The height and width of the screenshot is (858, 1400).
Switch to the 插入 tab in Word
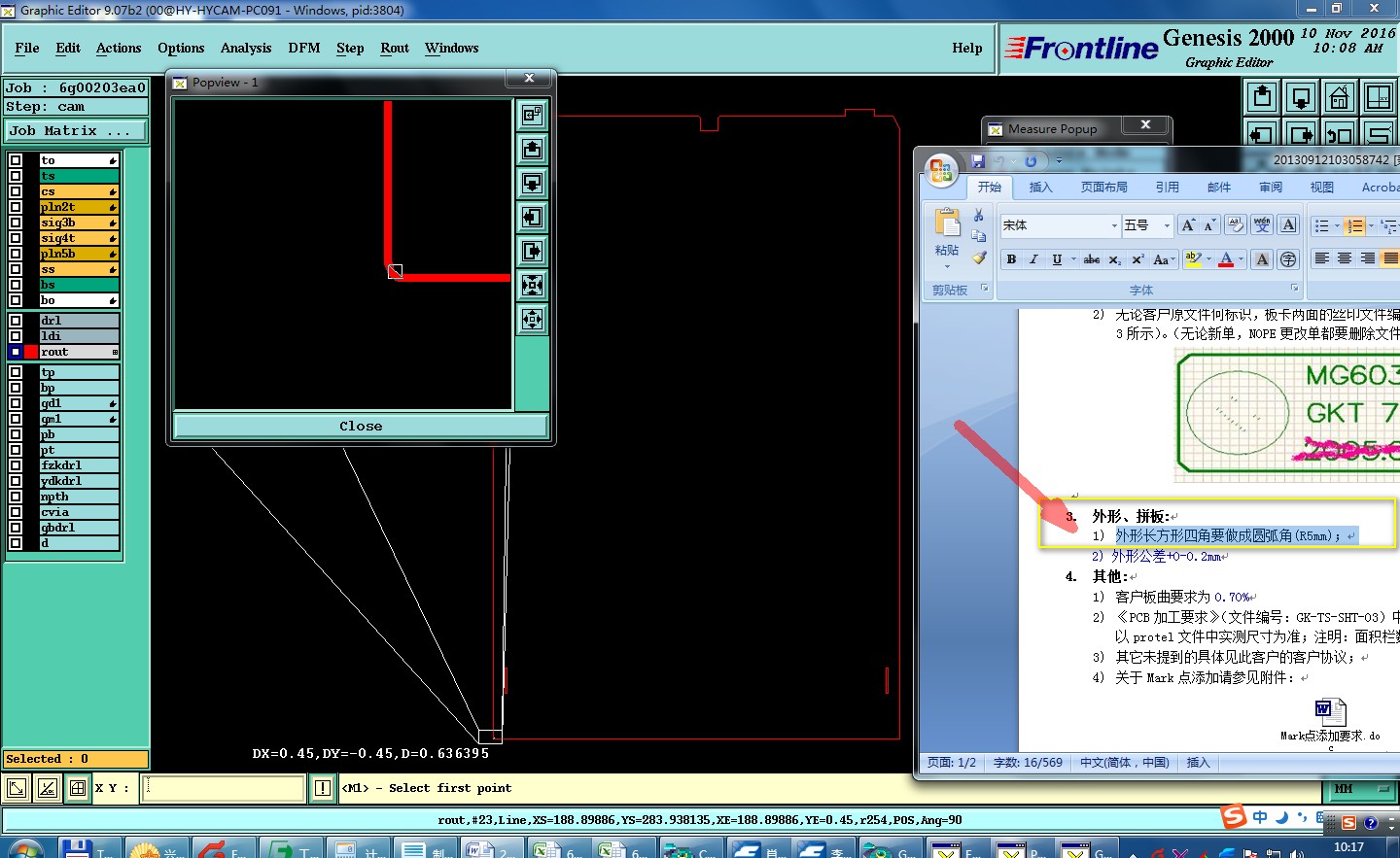1040,188
